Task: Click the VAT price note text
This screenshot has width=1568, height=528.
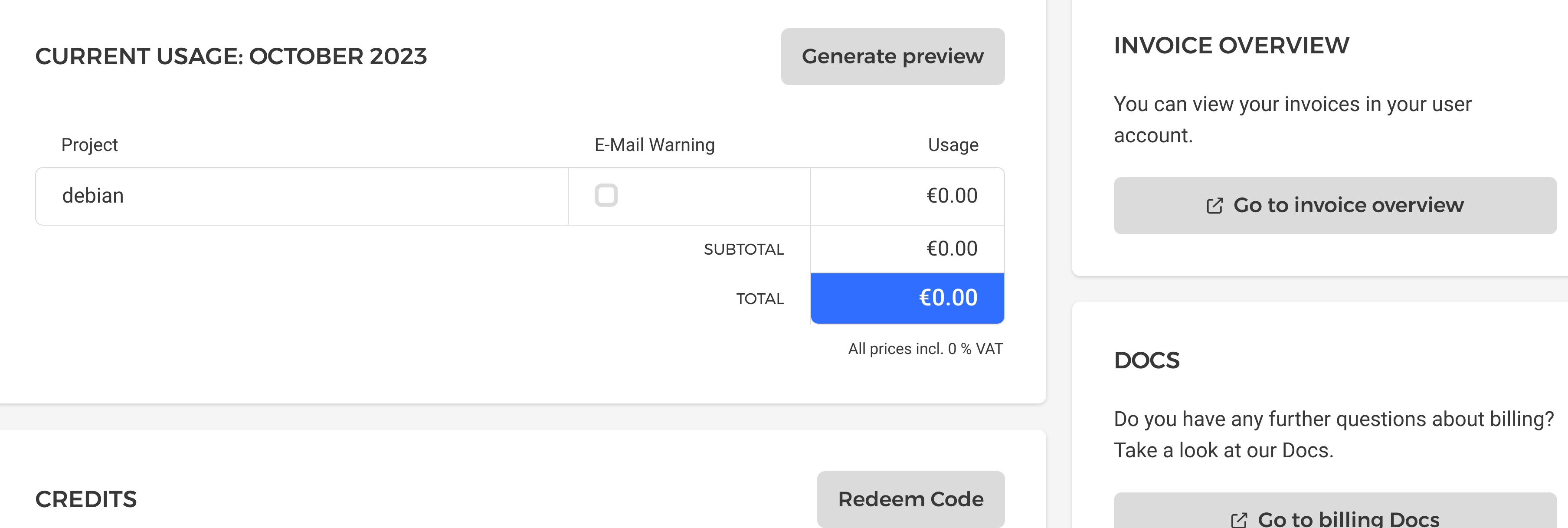Action: point(925,349)
